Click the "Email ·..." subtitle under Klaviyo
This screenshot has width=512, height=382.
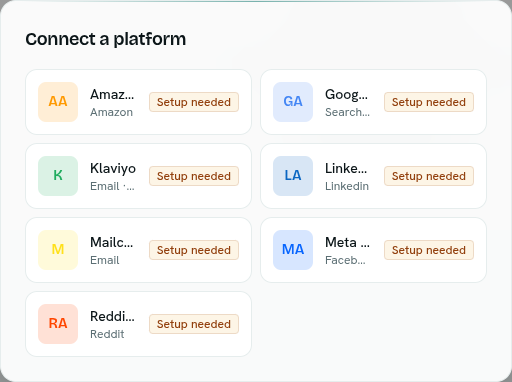point(113,186)
